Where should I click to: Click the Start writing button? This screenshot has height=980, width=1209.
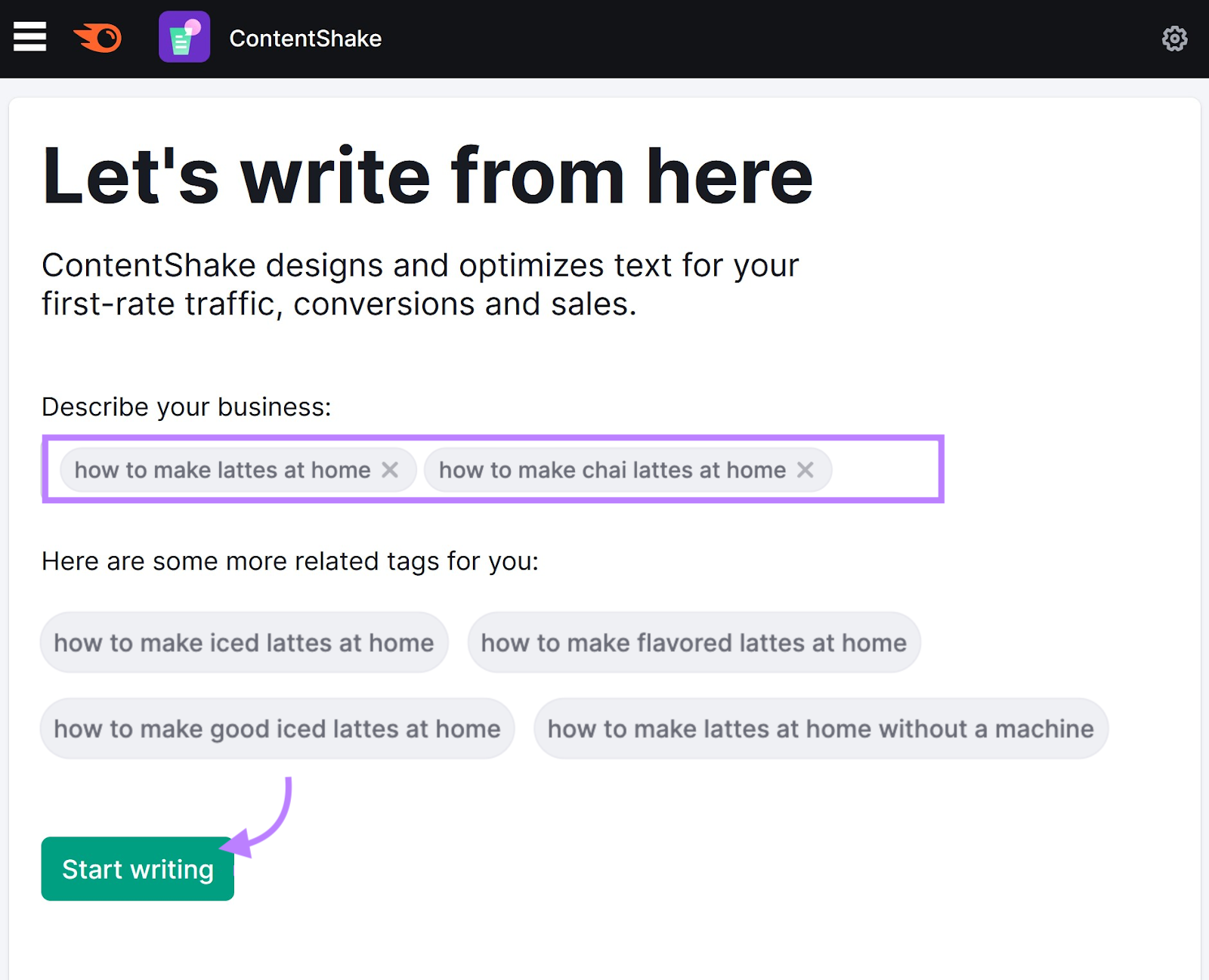(137, 868)
